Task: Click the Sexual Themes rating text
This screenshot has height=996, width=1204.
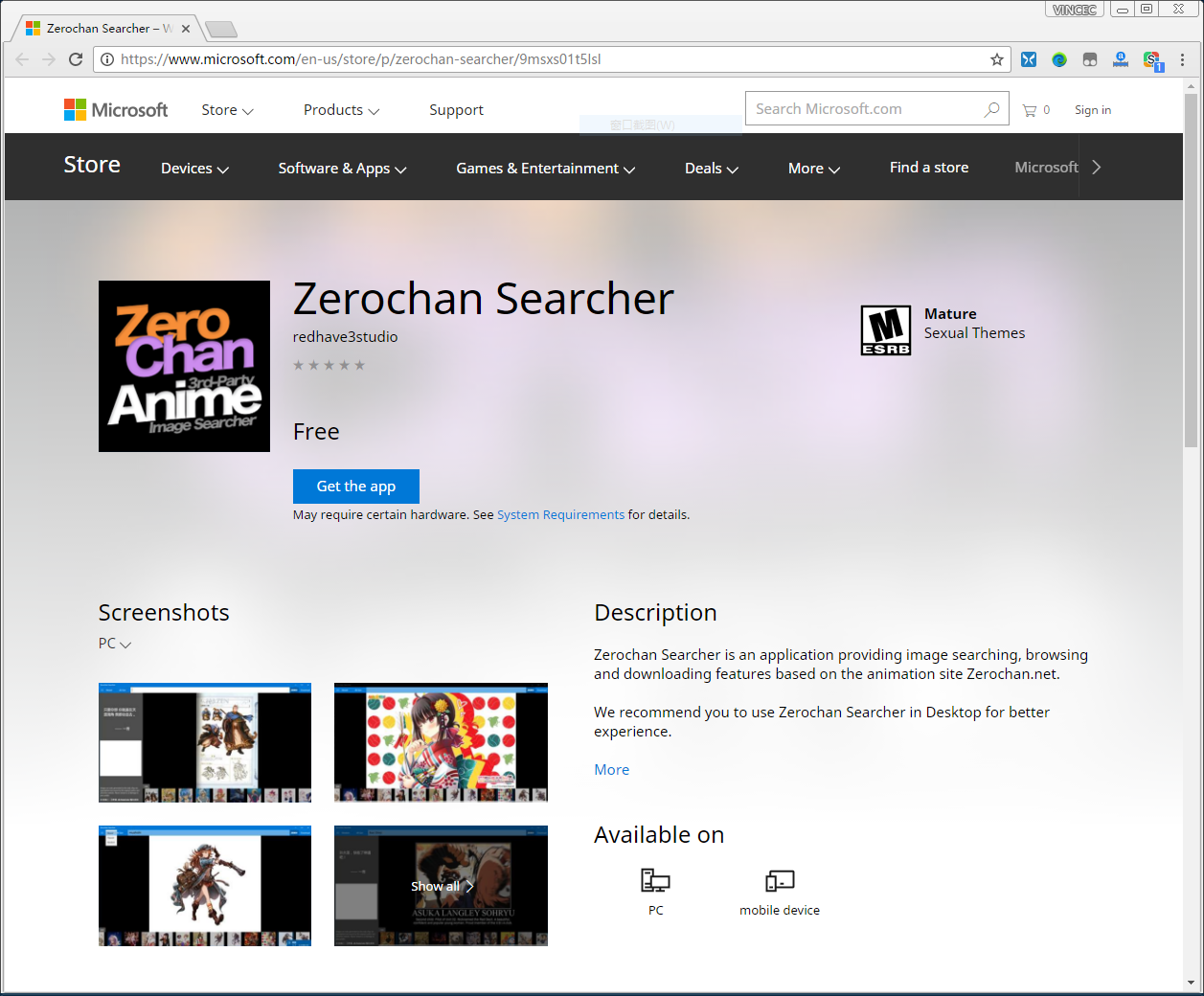Action: pos(974,333)
